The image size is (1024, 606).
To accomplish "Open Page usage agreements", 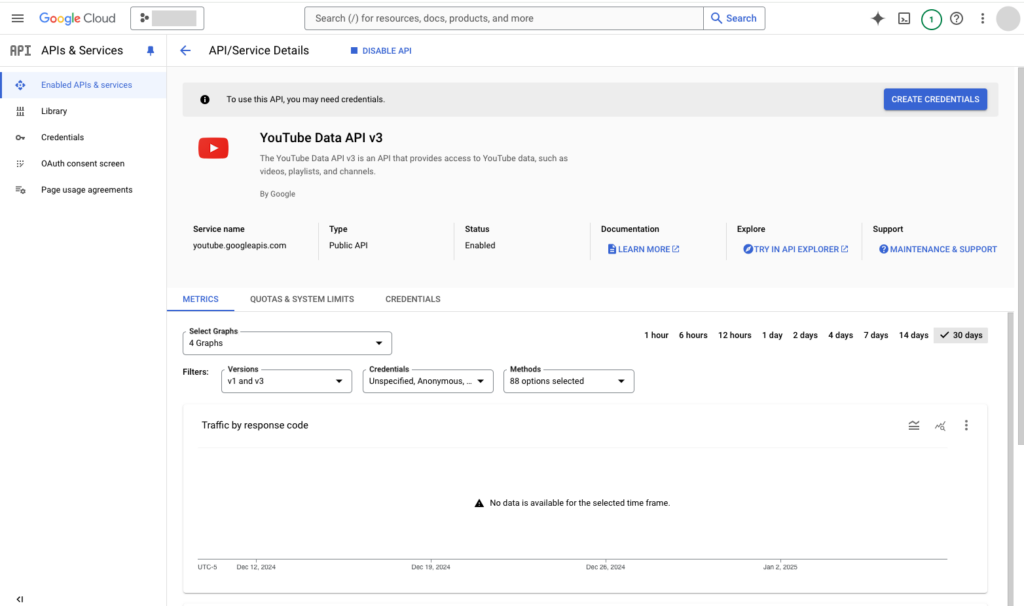I will click(84, 189).
